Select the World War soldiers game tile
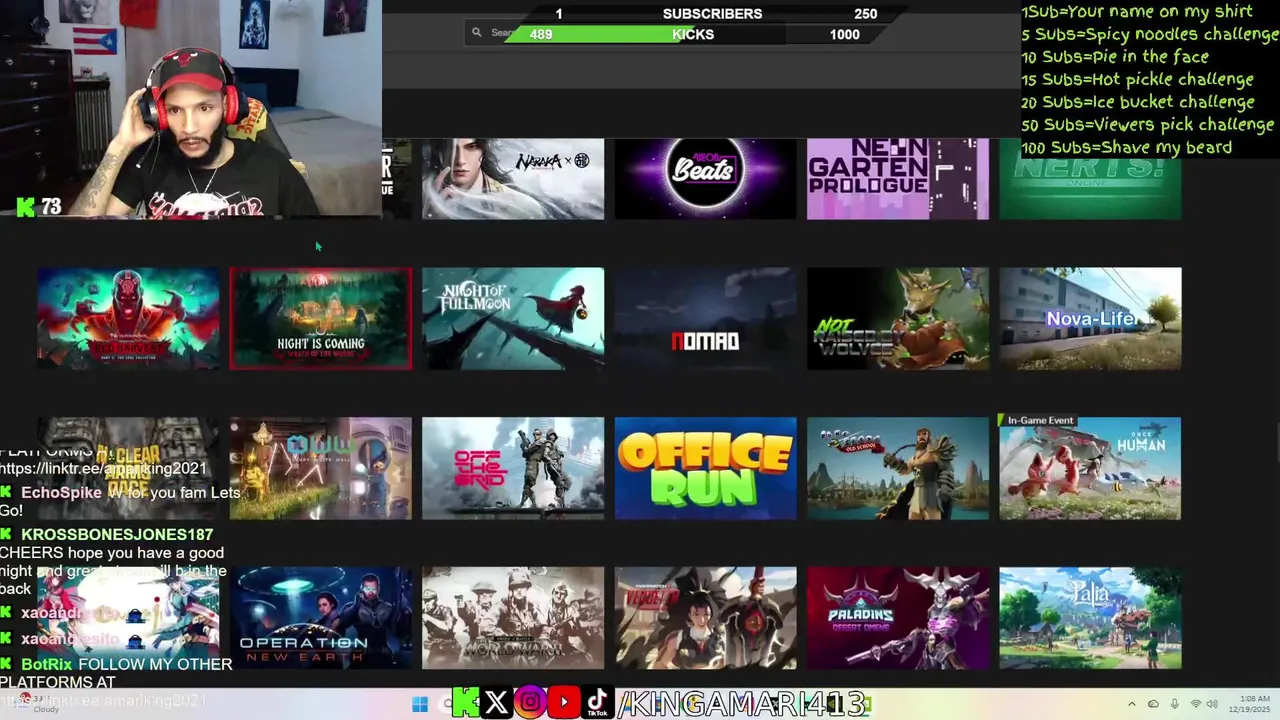This screenshot has width=1280, height=720. point(513,618)
